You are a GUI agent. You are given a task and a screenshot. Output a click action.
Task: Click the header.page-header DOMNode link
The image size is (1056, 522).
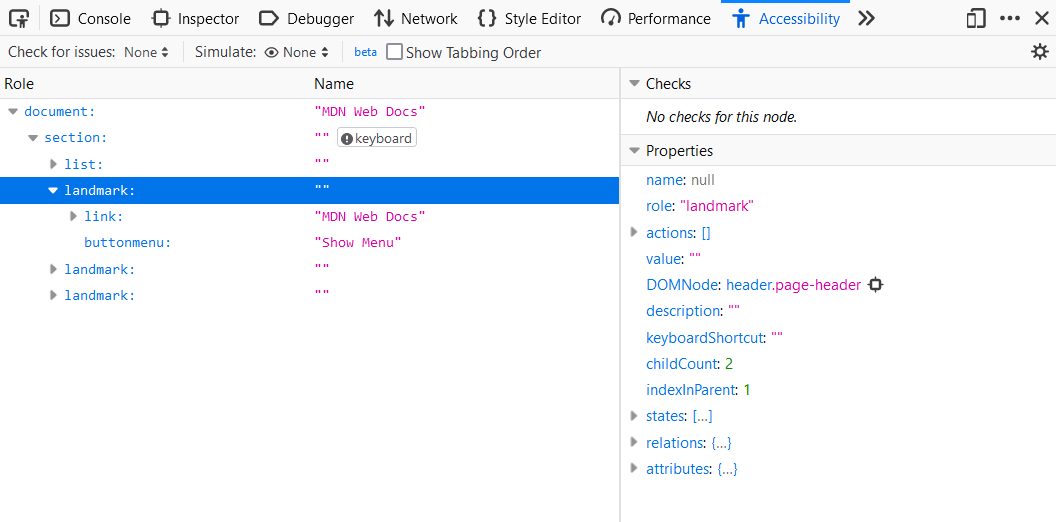coord(793,285)
